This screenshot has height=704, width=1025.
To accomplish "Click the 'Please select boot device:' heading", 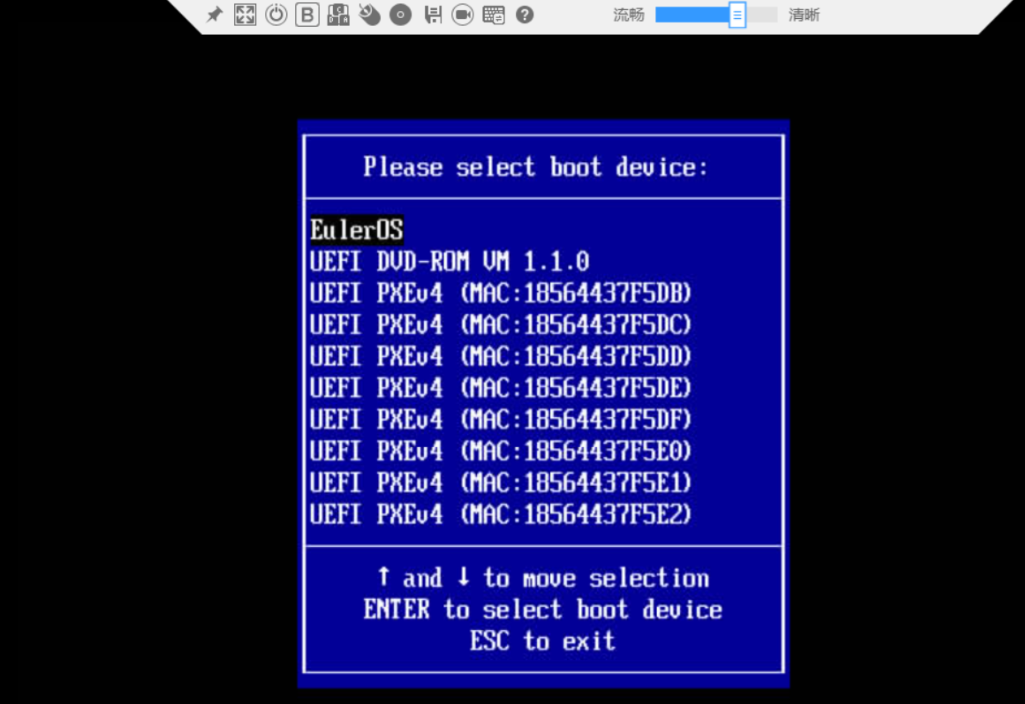I will (x=535, y=167).
